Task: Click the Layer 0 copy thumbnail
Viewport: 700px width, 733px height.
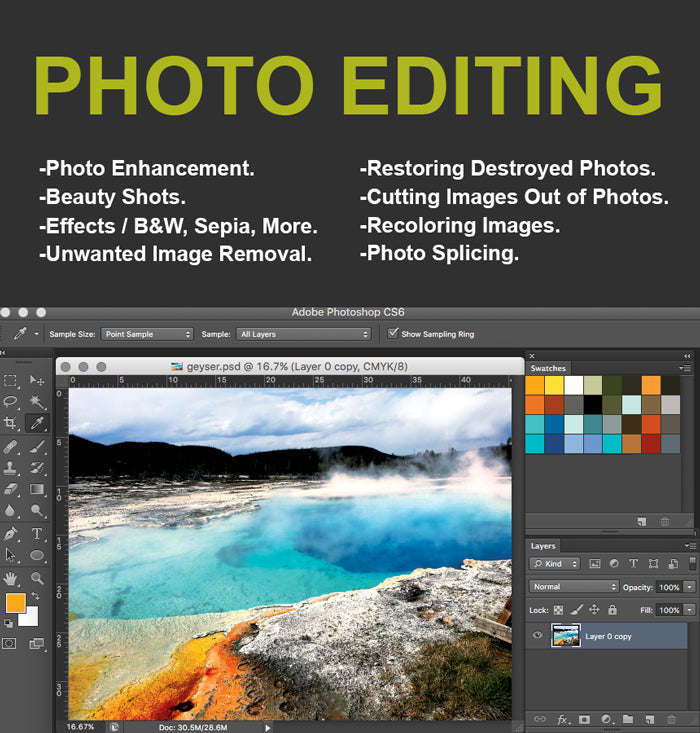Action: point(566,636)
